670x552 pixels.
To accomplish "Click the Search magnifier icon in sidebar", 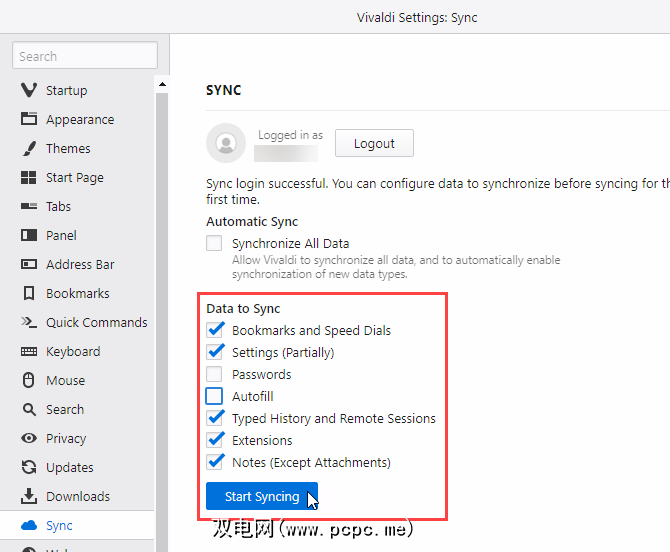I will point(29,409).
